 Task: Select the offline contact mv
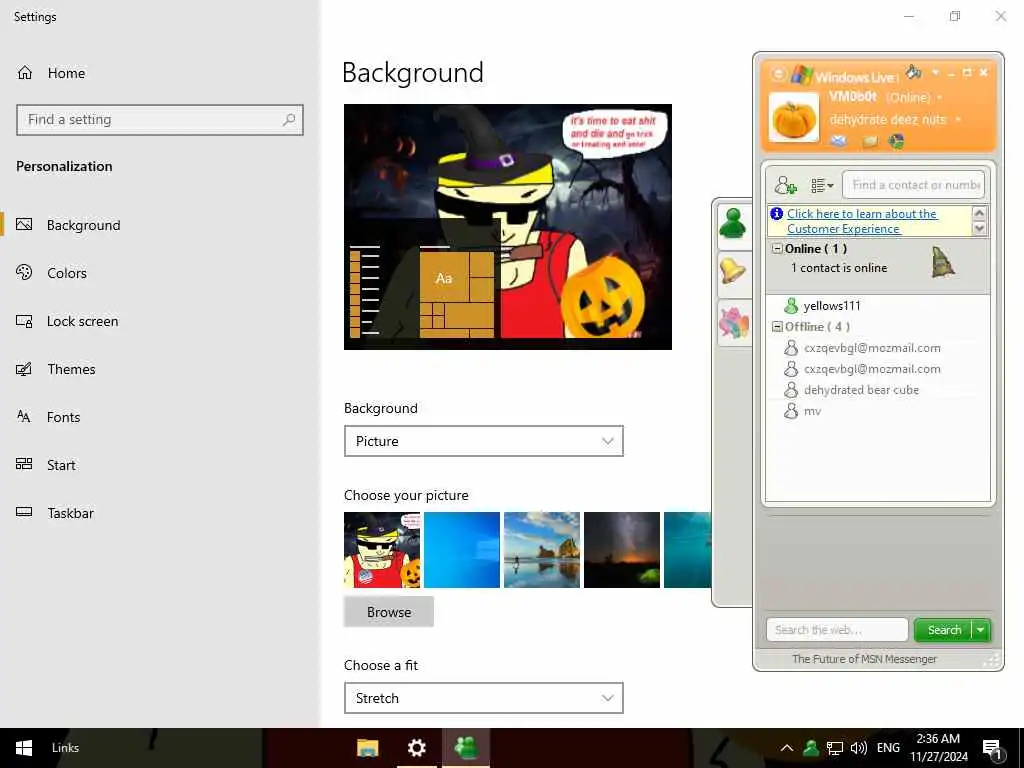[x=812, y=411]
